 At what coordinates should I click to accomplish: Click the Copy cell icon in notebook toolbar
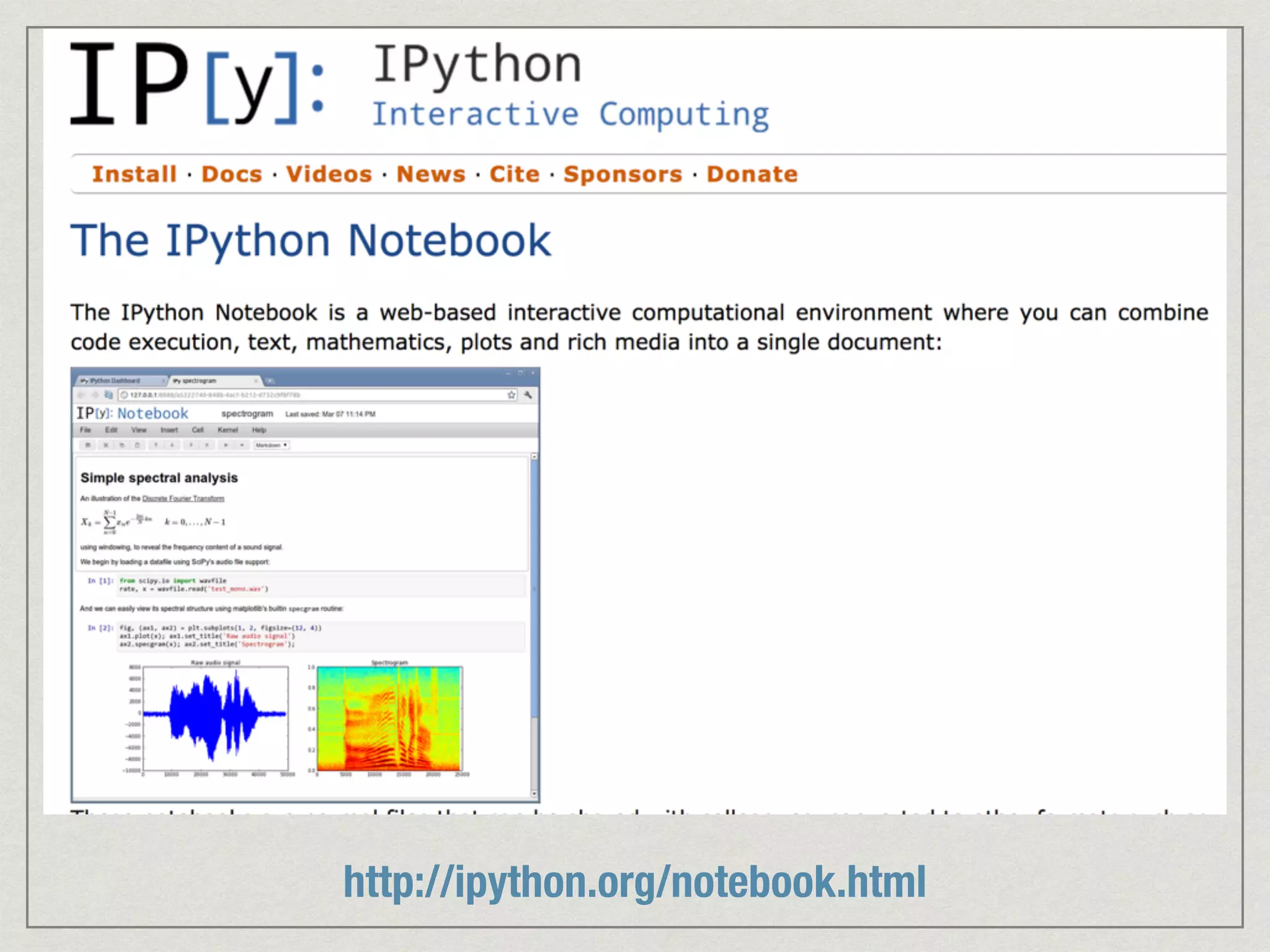point(122,445)
